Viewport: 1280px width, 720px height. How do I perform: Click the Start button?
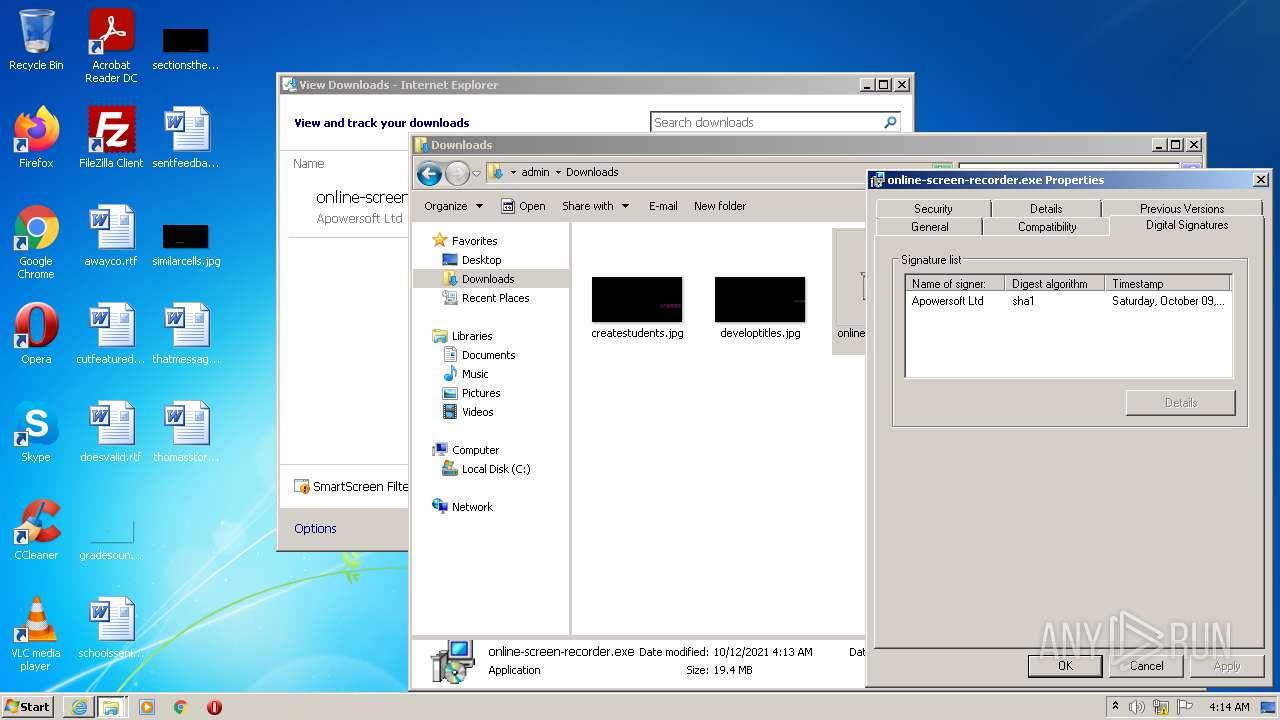coord(27,707)
